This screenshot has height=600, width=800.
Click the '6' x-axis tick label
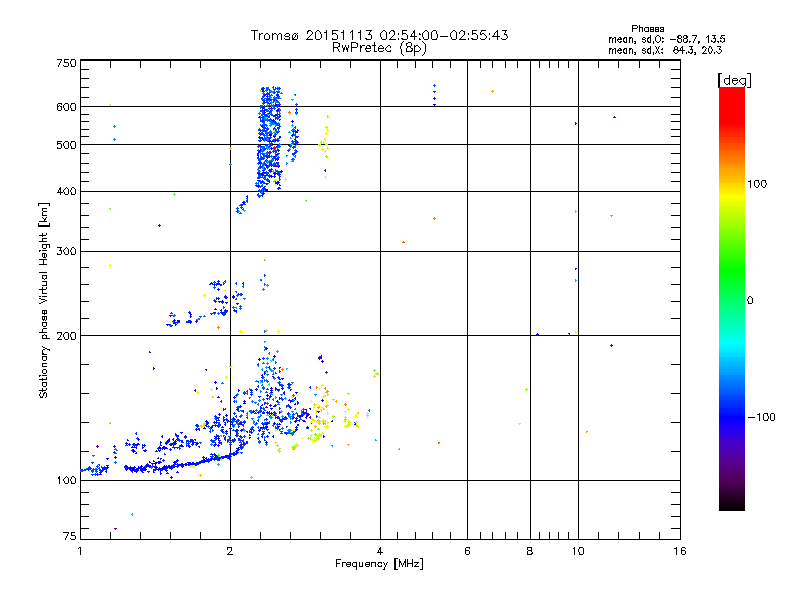tap(467, 551)
